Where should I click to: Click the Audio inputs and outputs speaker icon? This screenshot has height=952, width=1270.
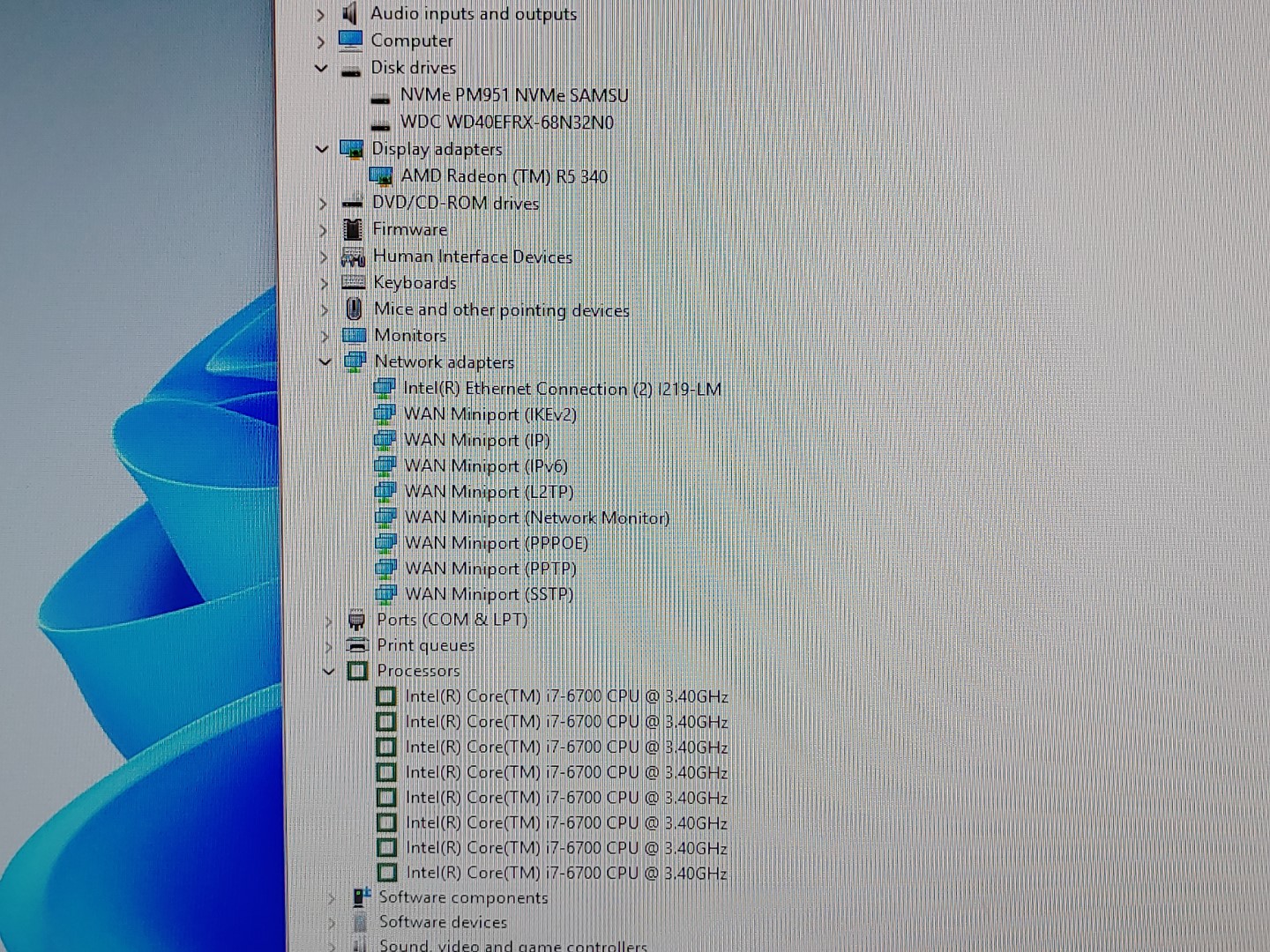(350, 13)
